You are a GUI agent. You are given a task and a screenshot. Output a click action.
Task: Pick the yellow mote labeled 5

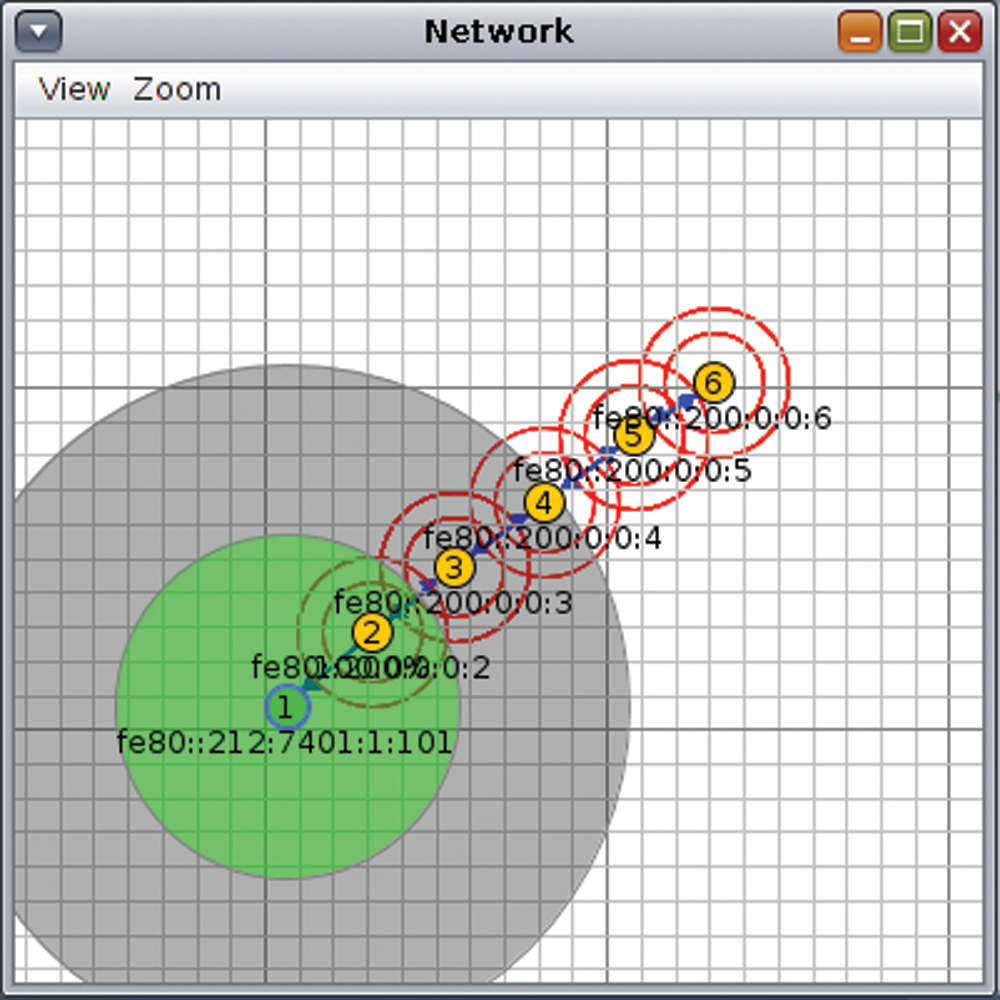[x=632, y=436]
